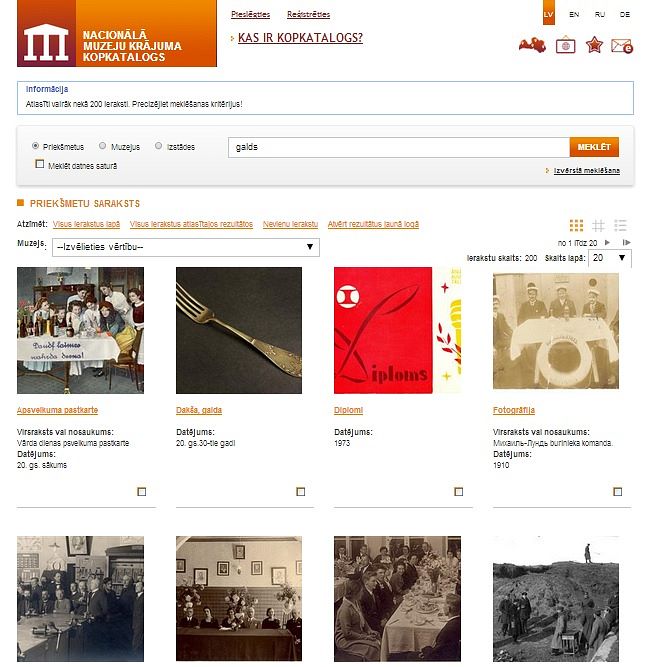The image size is (653, 667).
Task: Open the Izvērstā meklēšana link
Action: [x=586, y=171]
